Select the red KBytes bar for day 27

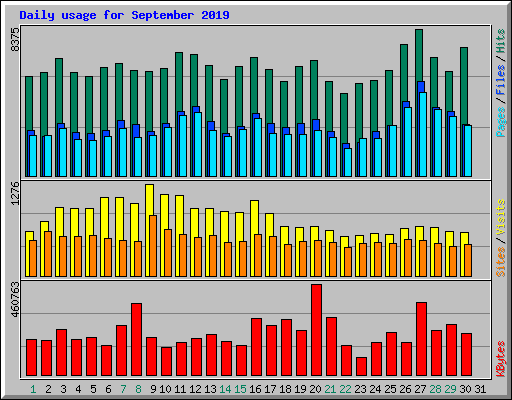421,339
